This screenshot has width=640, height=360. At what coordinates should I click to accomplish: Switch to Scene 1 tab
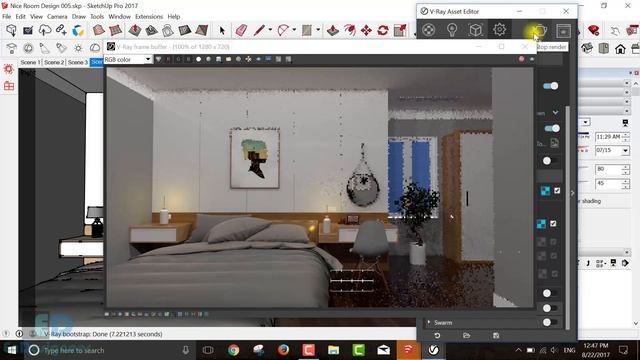pyautogui.click(x=31, y=62)
